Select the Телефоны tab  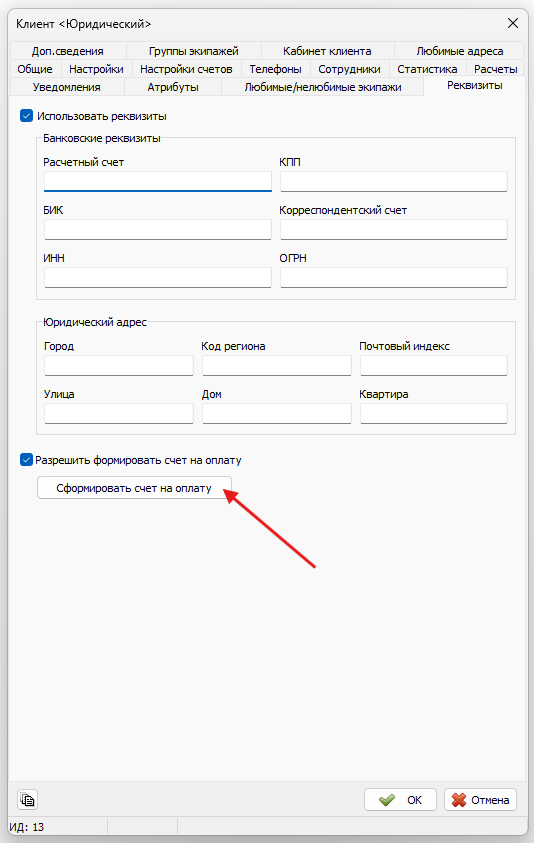coord(275,69)
